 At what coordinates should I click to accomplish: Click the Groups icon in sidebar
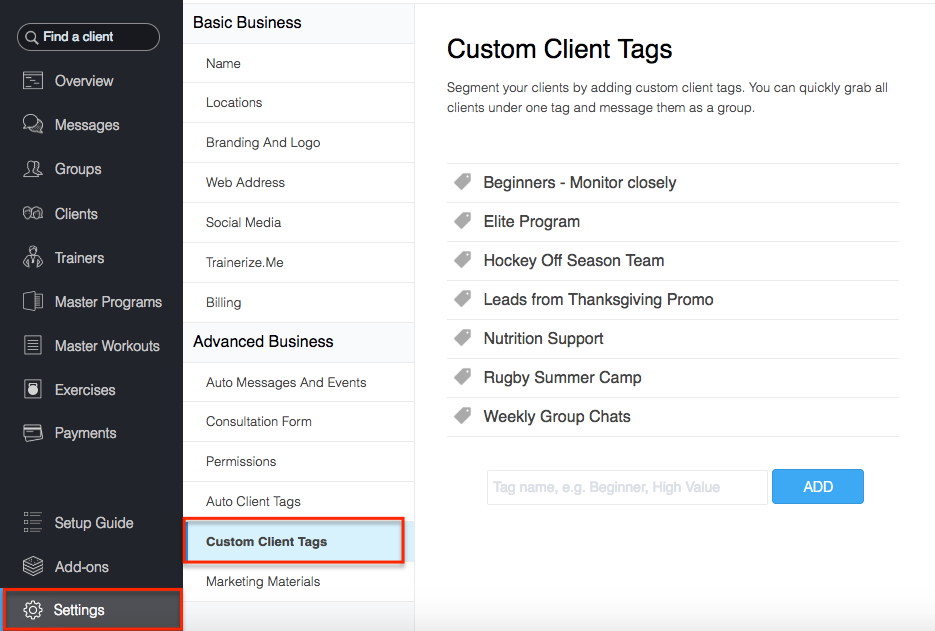pyautogui.click(x=33, y=169)
